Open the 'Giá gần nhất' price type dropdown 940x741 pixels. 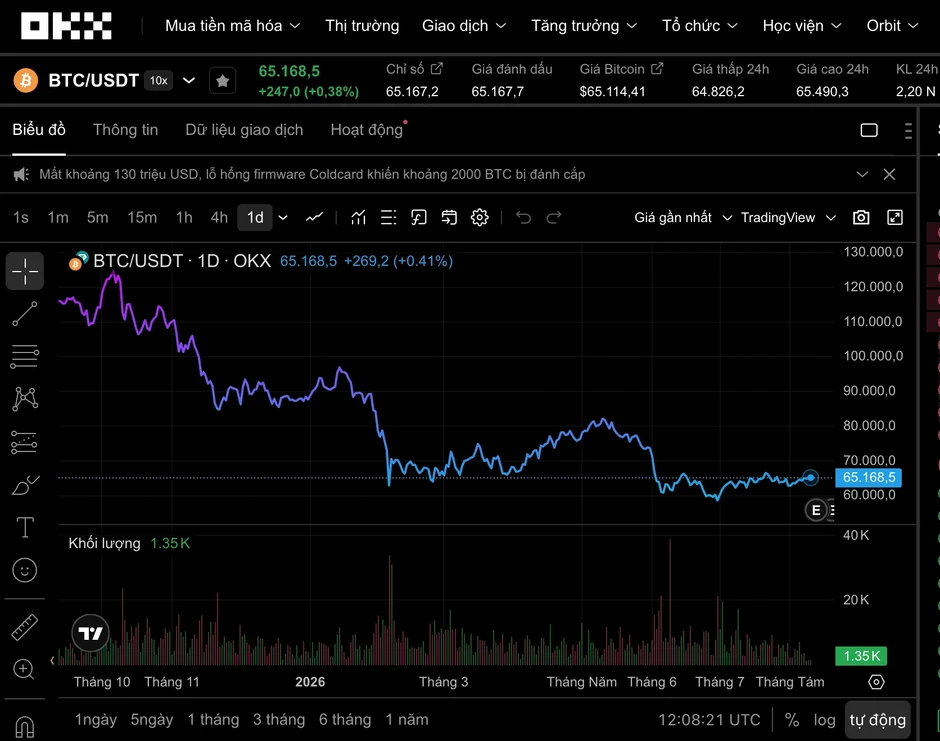(683, 218)
